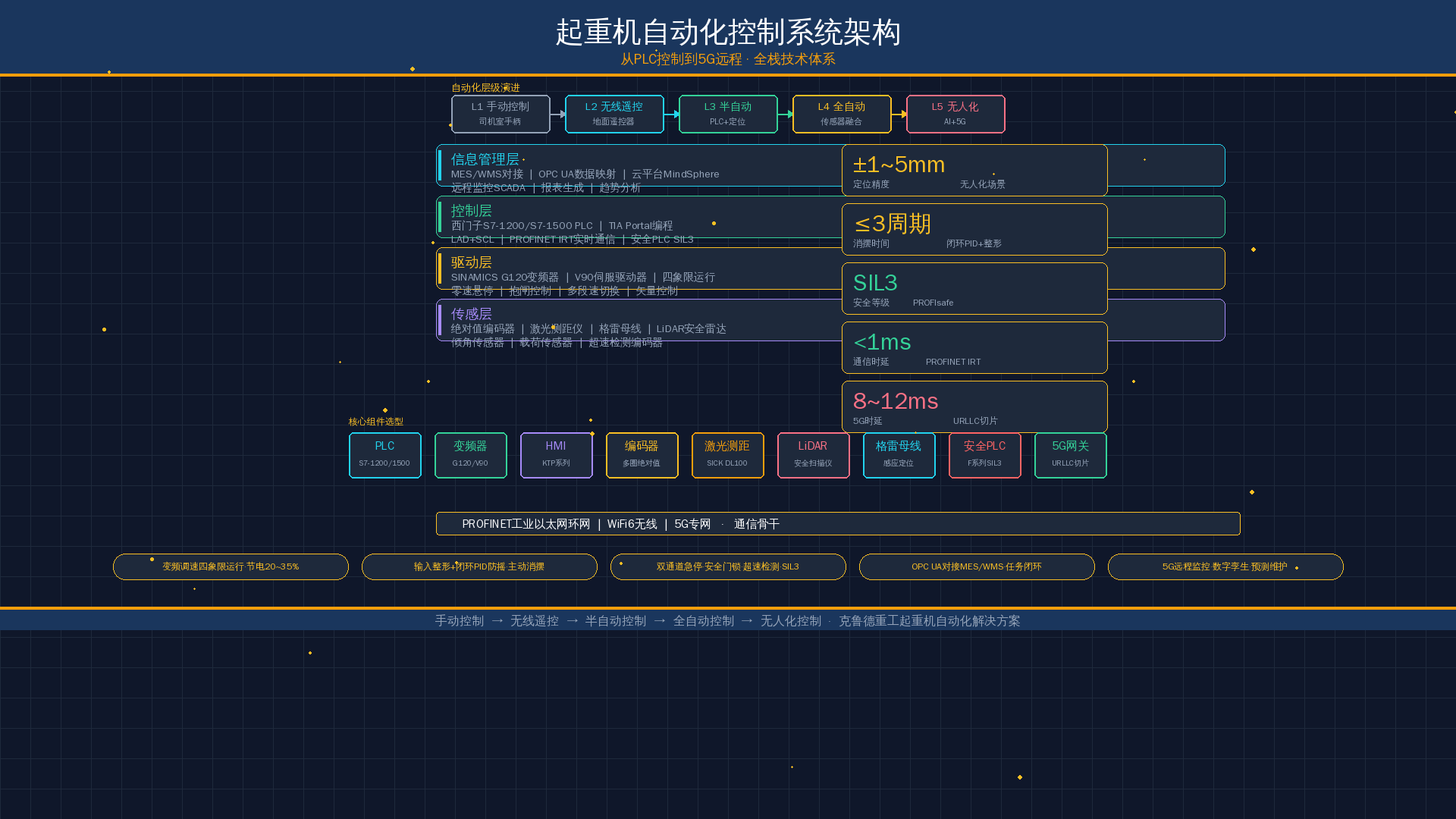Select the 安全PLC F系列SIL3 card

coord(985,455)
